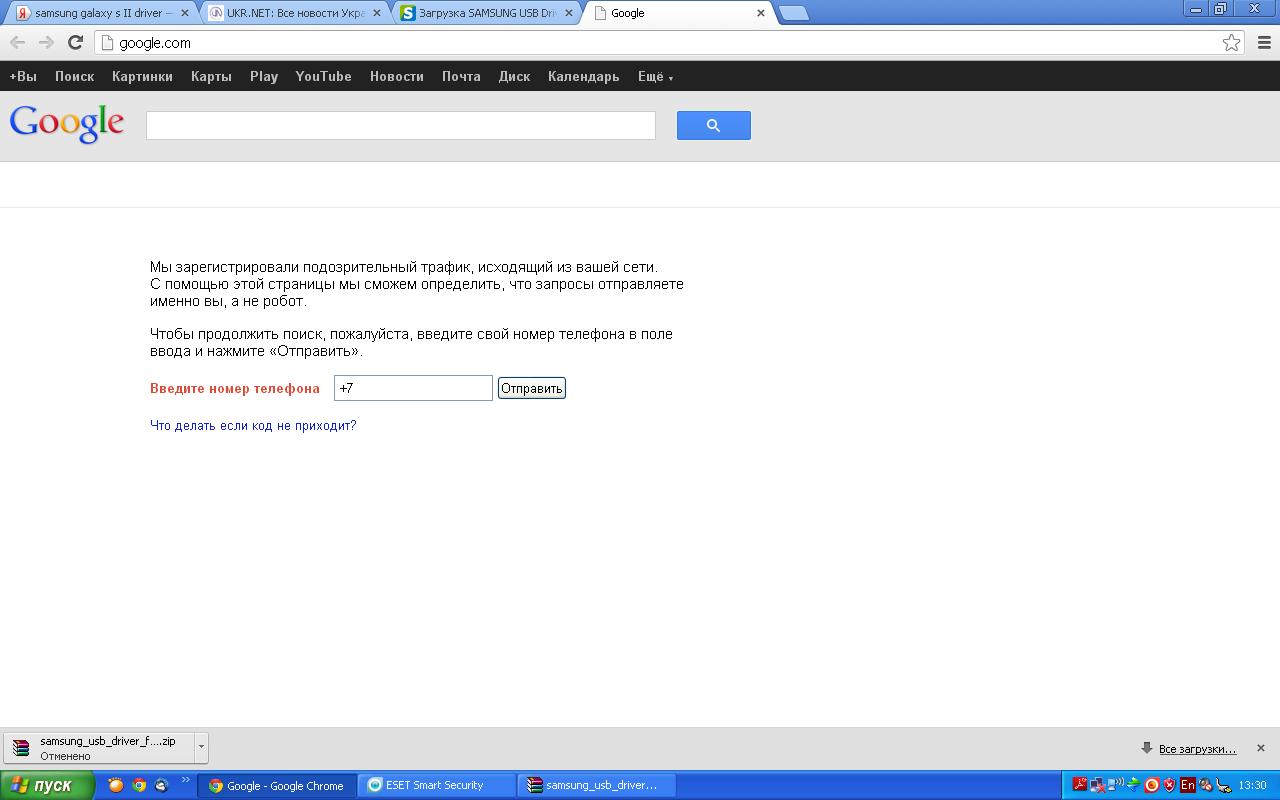Click the orange round quick launch icon
Screen dimensions: 1280x800
coord(116,785)
